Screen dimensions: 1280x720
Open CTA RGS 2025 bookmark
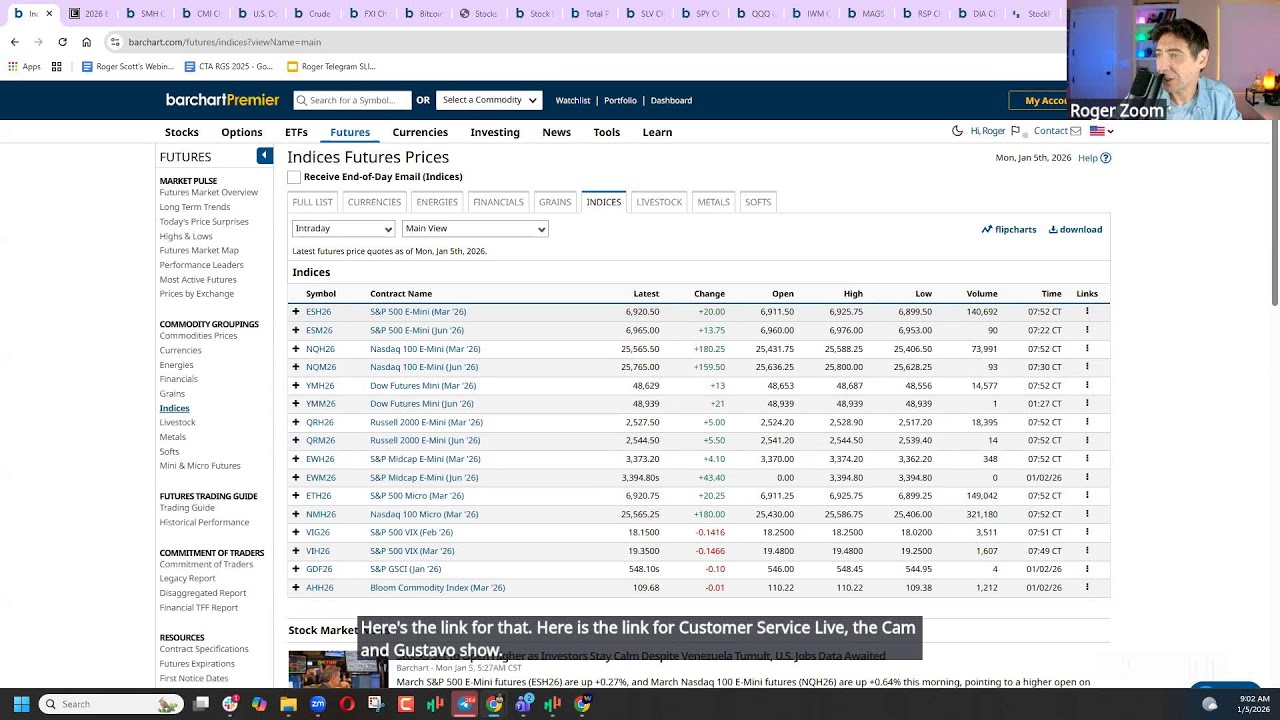pyautogui.click(x=229, y=67)
